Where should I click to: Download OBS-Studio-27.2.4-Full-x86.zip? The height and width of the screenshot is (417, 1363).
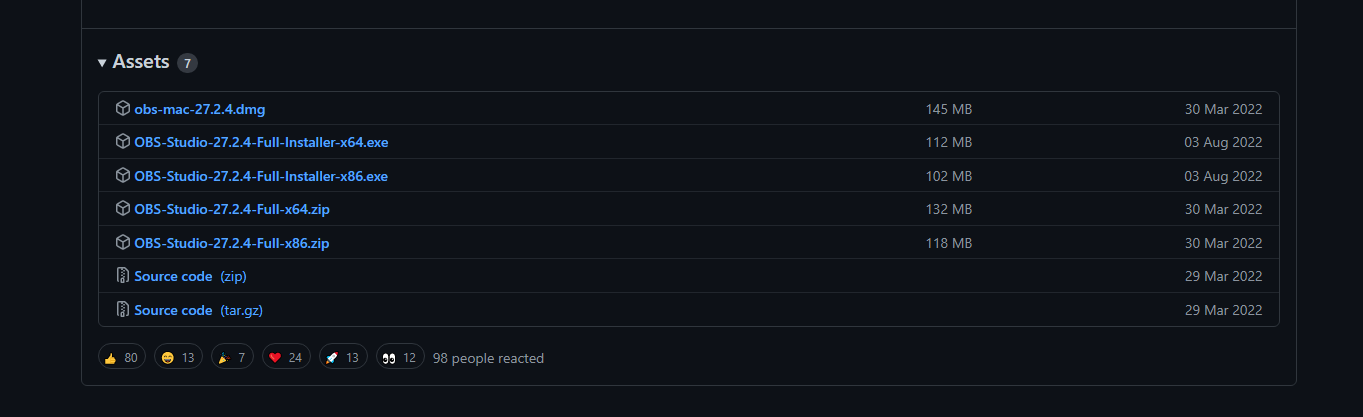point(232,243)
